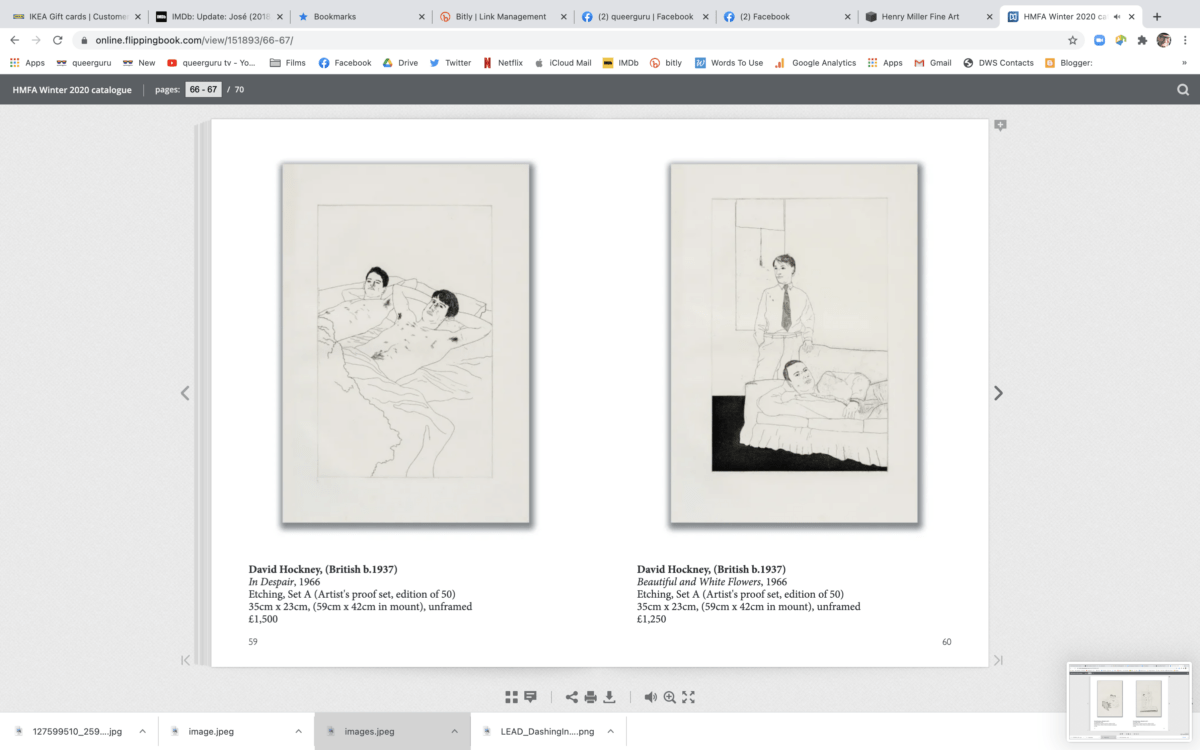Screen dimensions: 1200x750
Task: Click the Zoom extension icon
Action: point(1100,40)
